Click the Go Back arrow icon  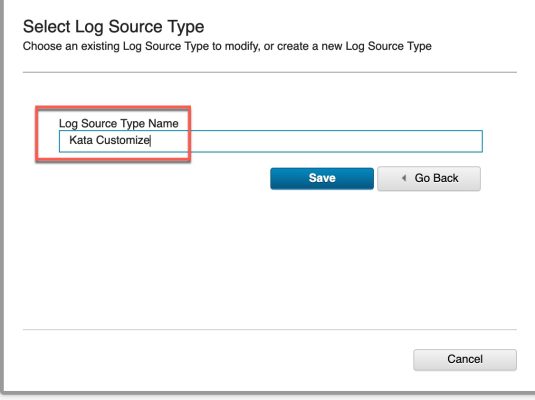(404, 178)
